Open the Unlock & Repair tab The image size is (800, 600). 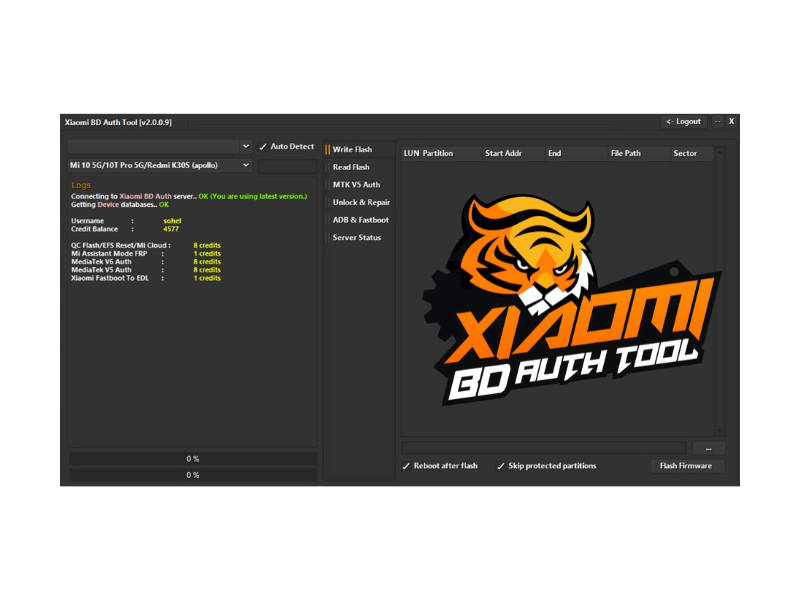359,203
